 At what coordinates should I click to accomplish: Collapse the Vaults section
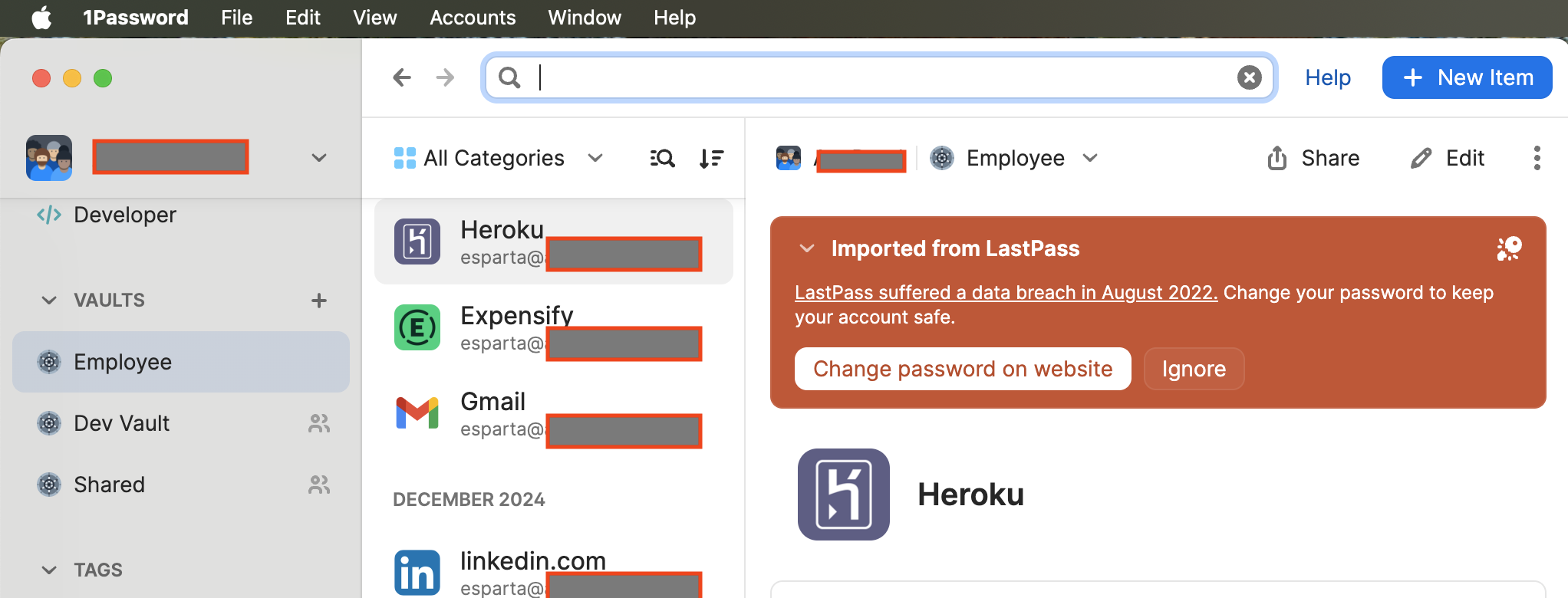(x=49, y=301)
